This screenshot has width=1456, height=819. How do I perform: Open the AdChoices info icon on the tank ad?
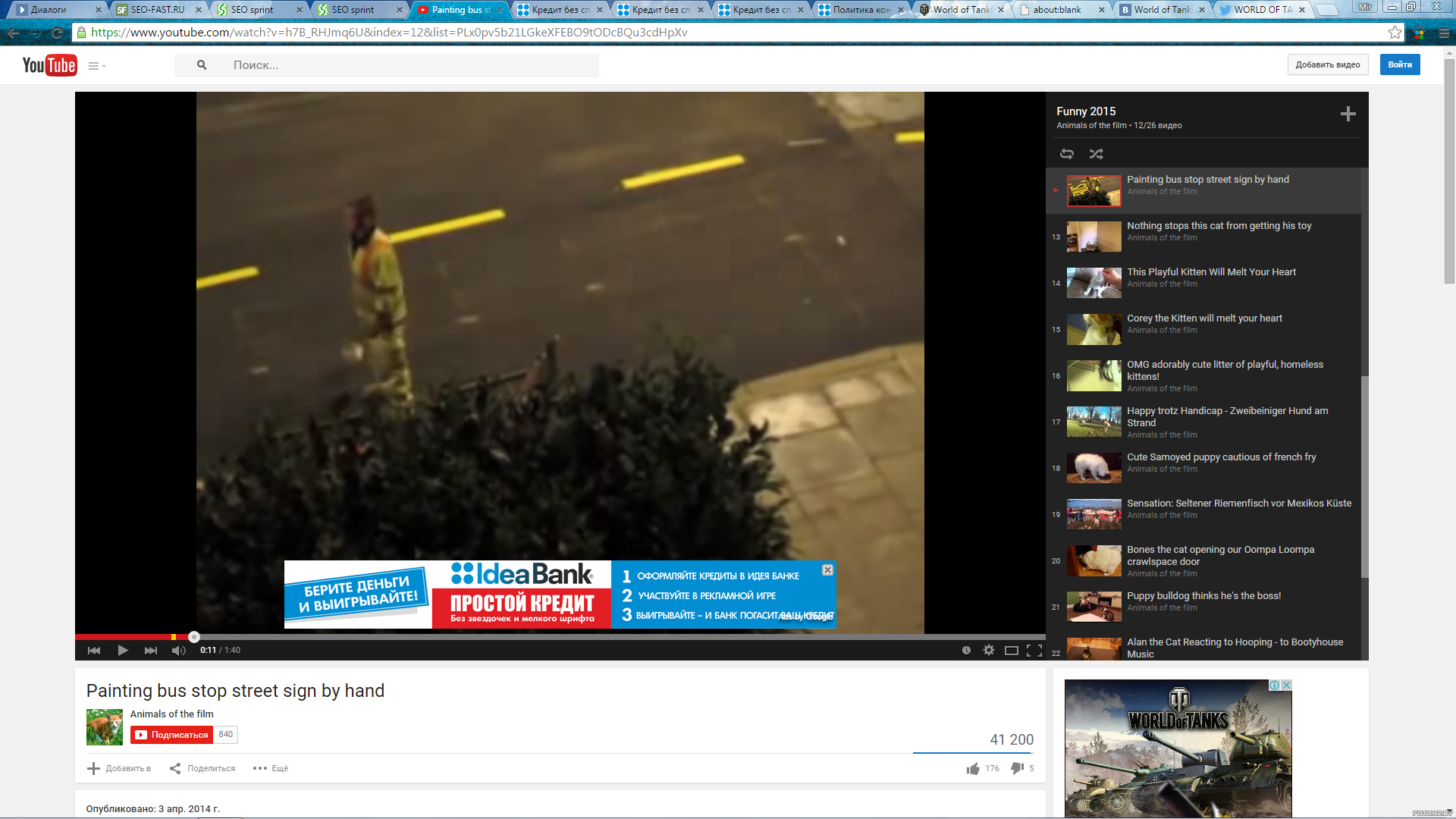[x=1275, y=686]
